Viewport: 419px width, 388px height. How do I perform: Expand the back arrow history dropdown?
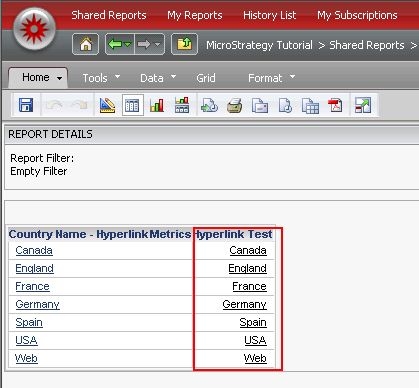pos(128,44)
